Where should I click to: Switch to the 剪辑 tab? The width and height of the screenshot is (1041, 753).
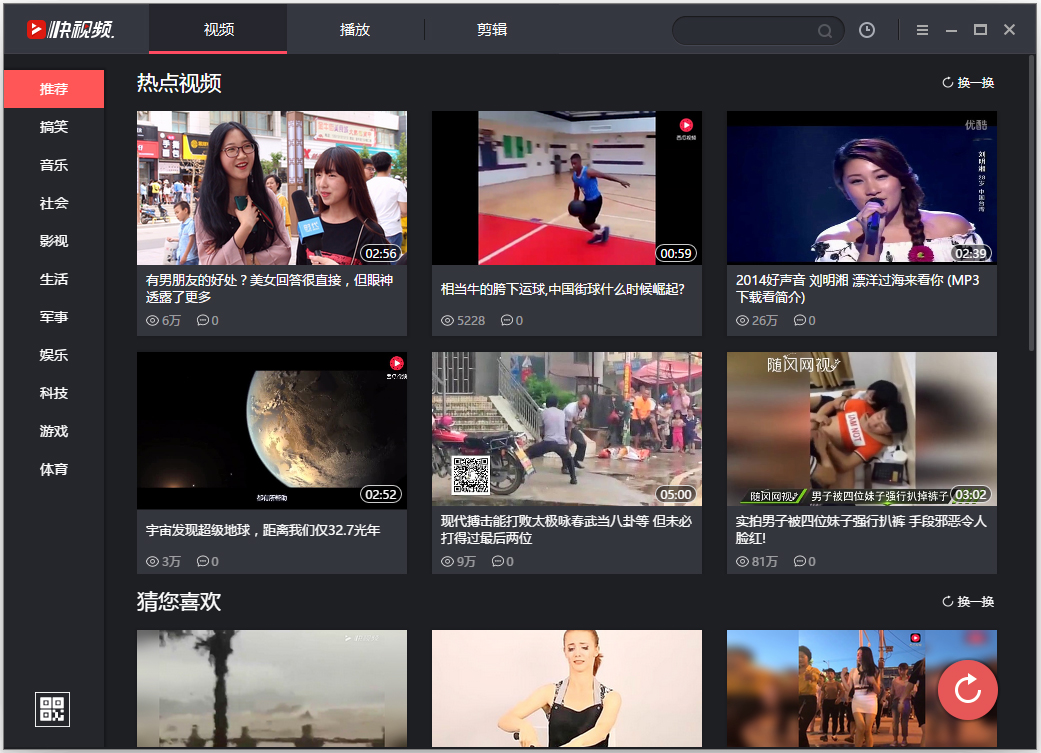[x=492, y=29]
